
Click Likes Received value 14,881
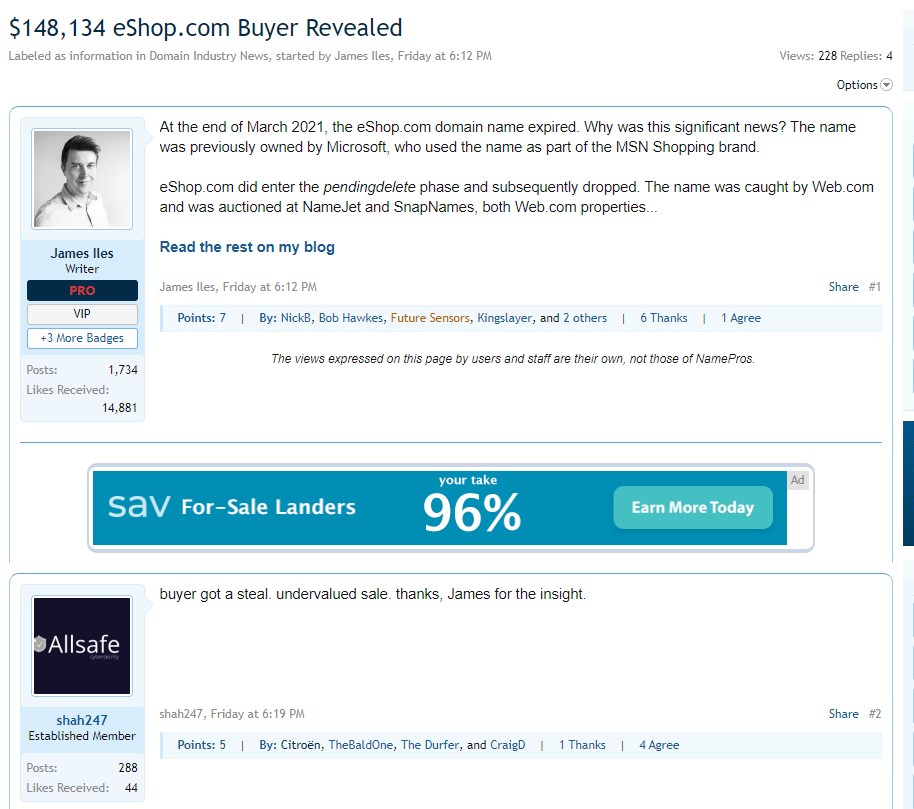(x=119, y=408)
